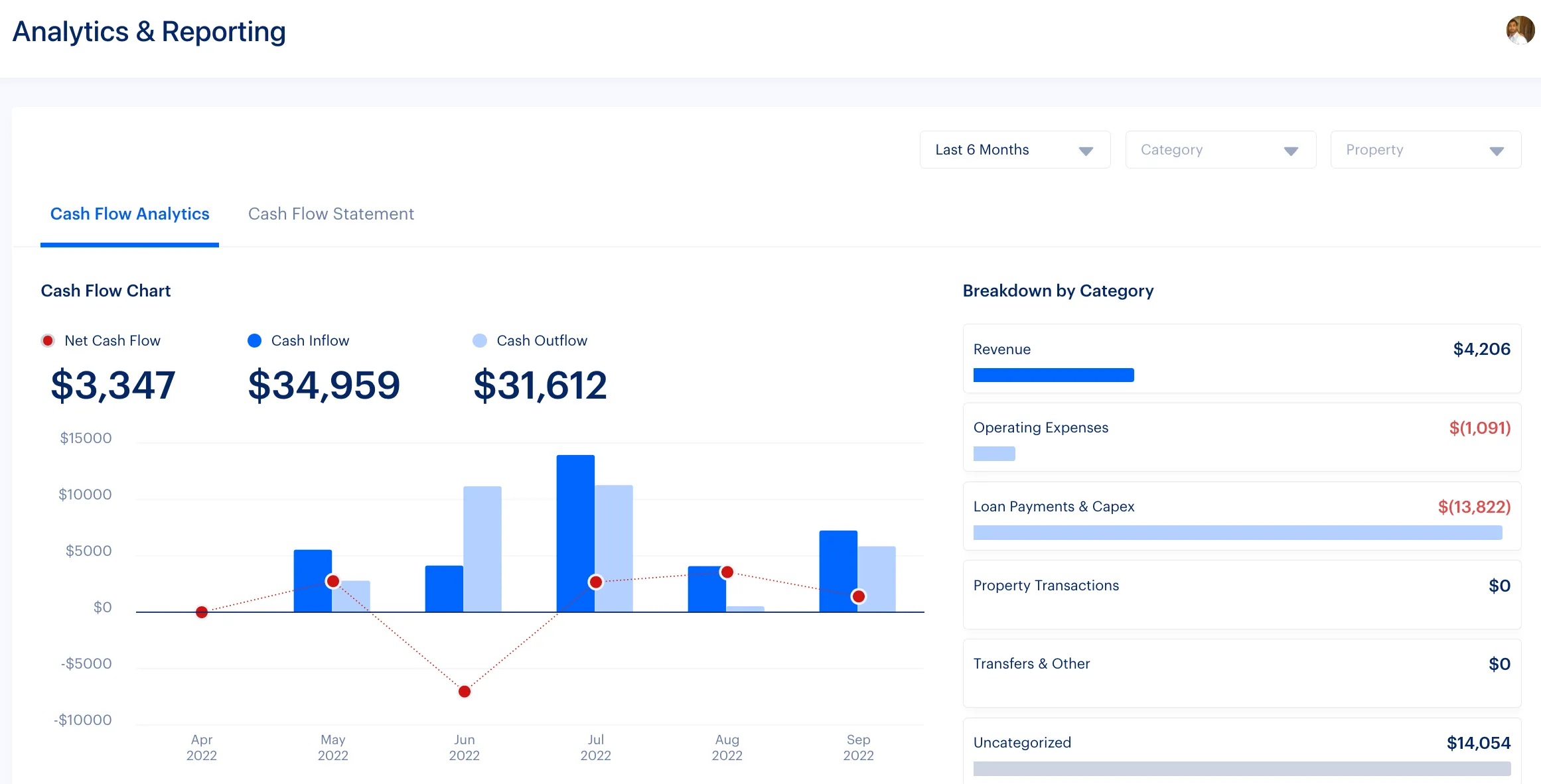
Task: Toggle the Cash Inflow legend indicator
Action: [253, 340]
